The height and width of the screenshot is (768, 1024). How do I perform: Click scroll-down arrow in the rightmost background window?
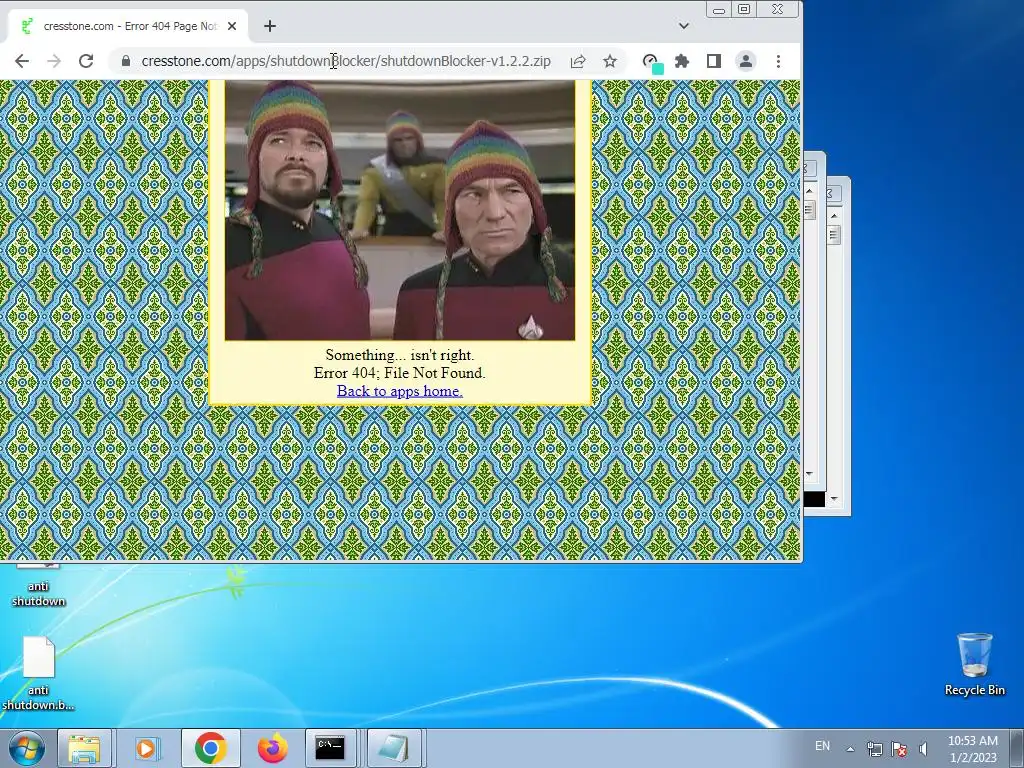(834, 500)
